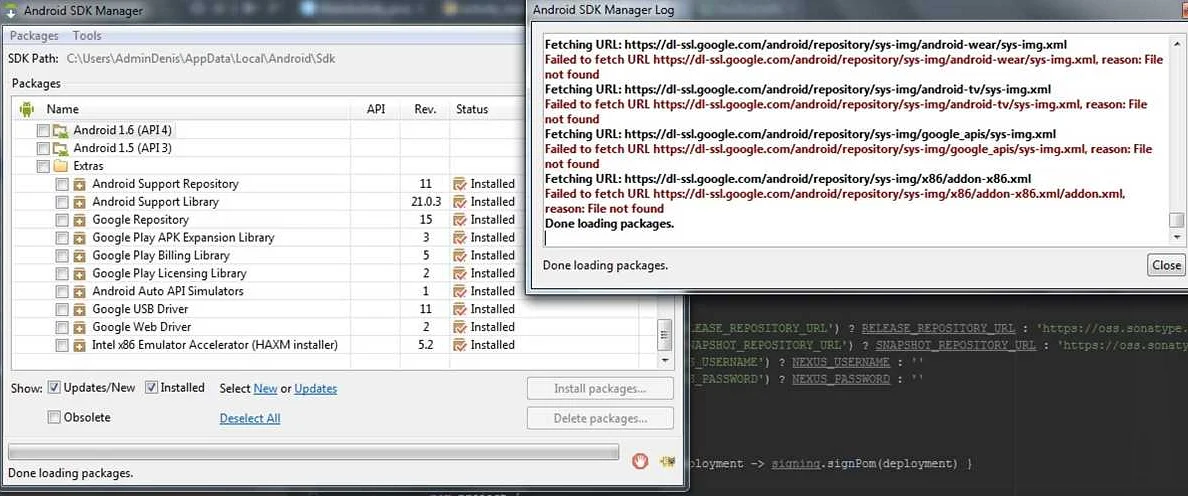Click the red stop loading icon
The image size is (1188, 496).
640,460
